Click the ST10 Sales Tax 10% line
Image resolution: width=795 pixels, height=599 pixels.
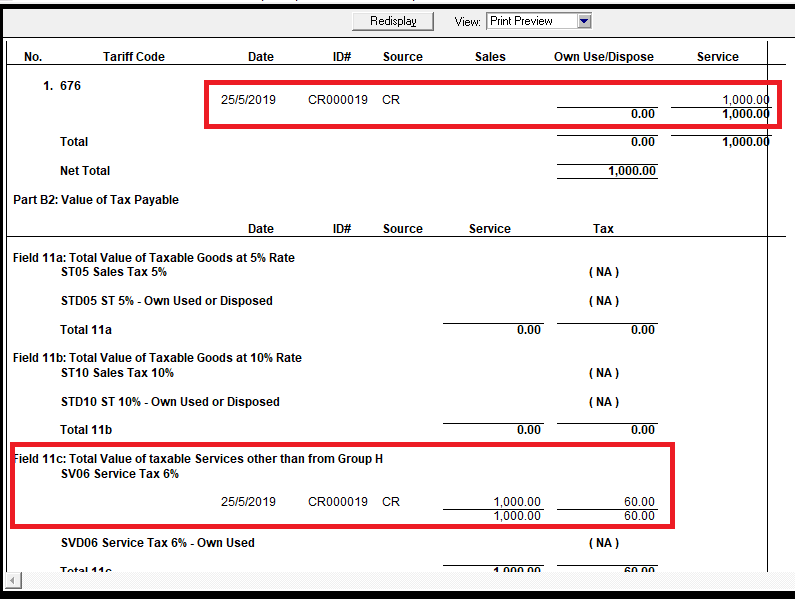(x=117, y=373)
